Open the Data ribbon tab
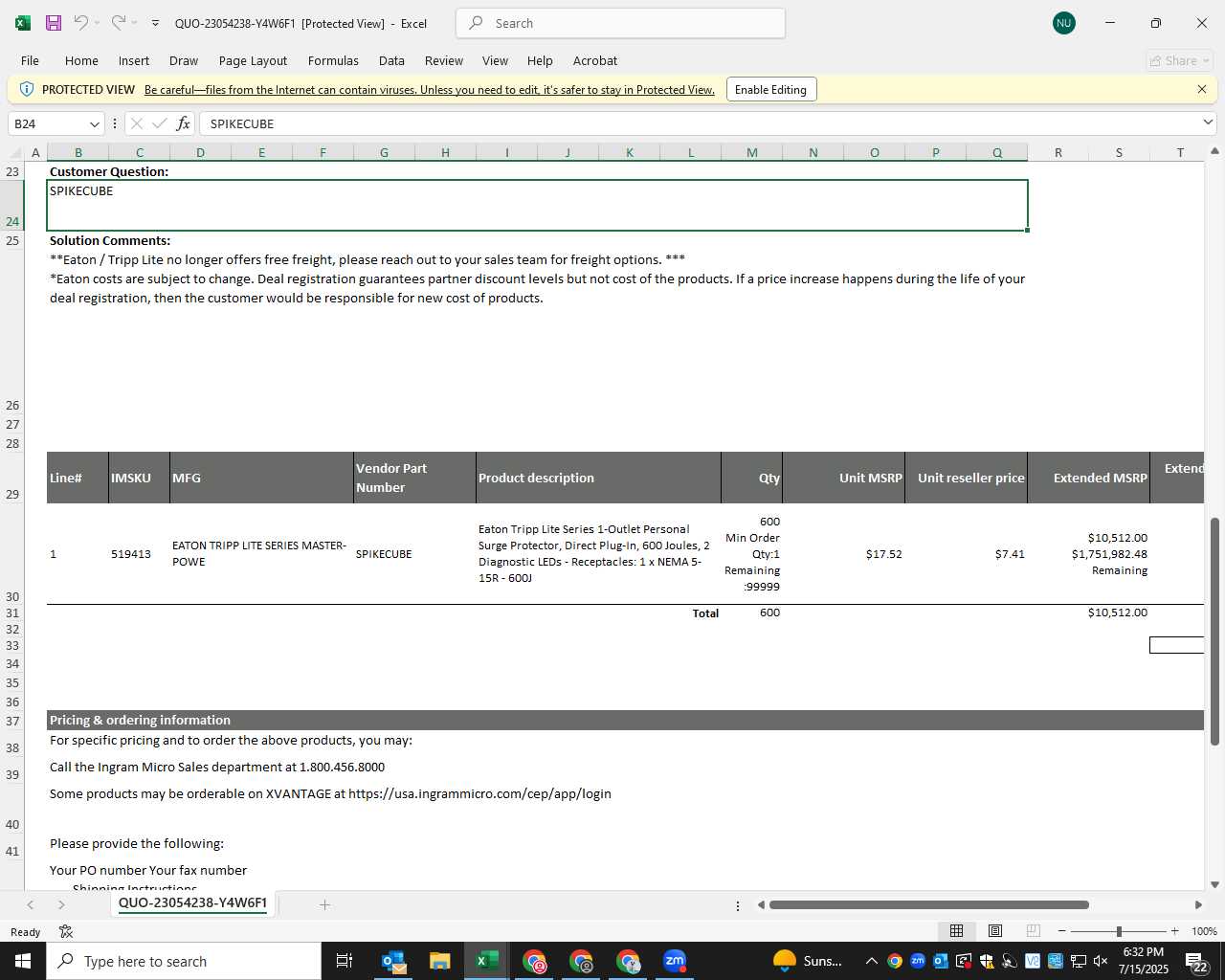Image resolution: width=1225 pixels, height=980 pixels. tap(391, 60)
